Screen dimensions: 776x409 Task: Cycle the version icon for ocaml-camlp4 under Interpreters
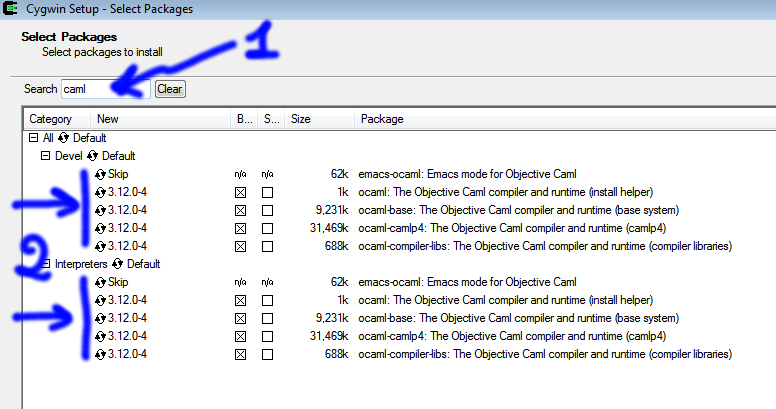click(100, 336)
